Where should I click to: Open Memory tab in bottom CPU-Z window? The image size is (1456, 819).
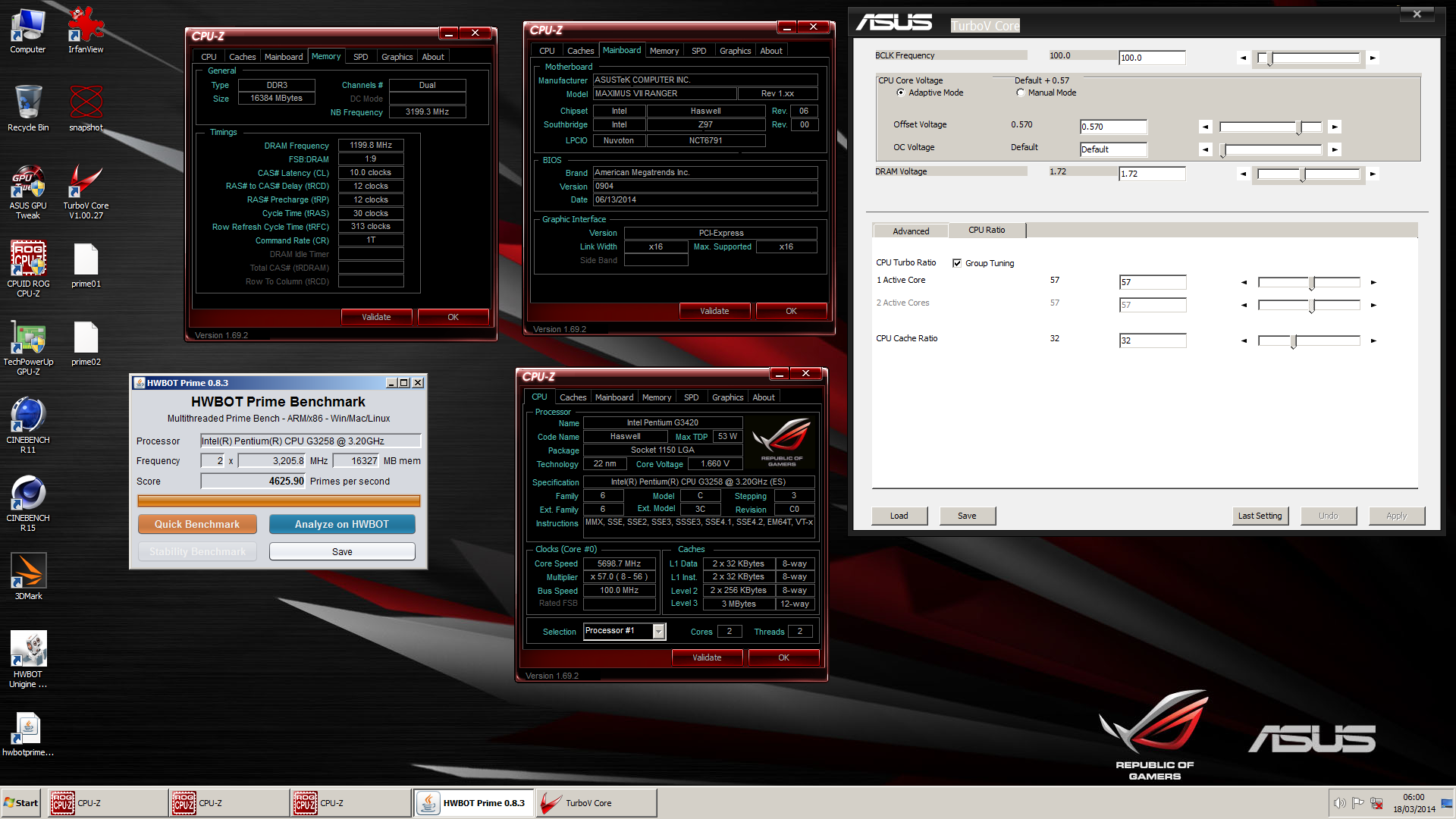point(657,397)
